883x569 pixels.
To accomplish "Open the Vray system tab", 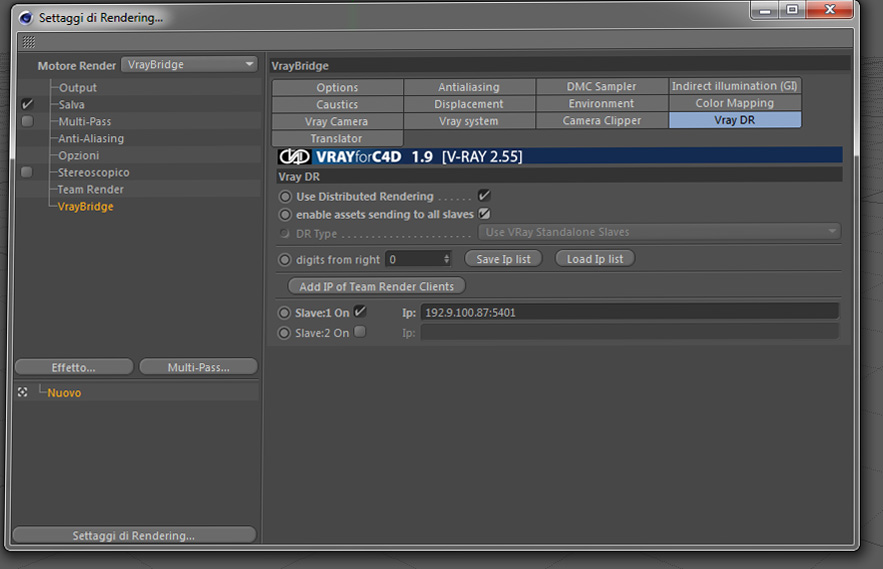I will point(469,121).
